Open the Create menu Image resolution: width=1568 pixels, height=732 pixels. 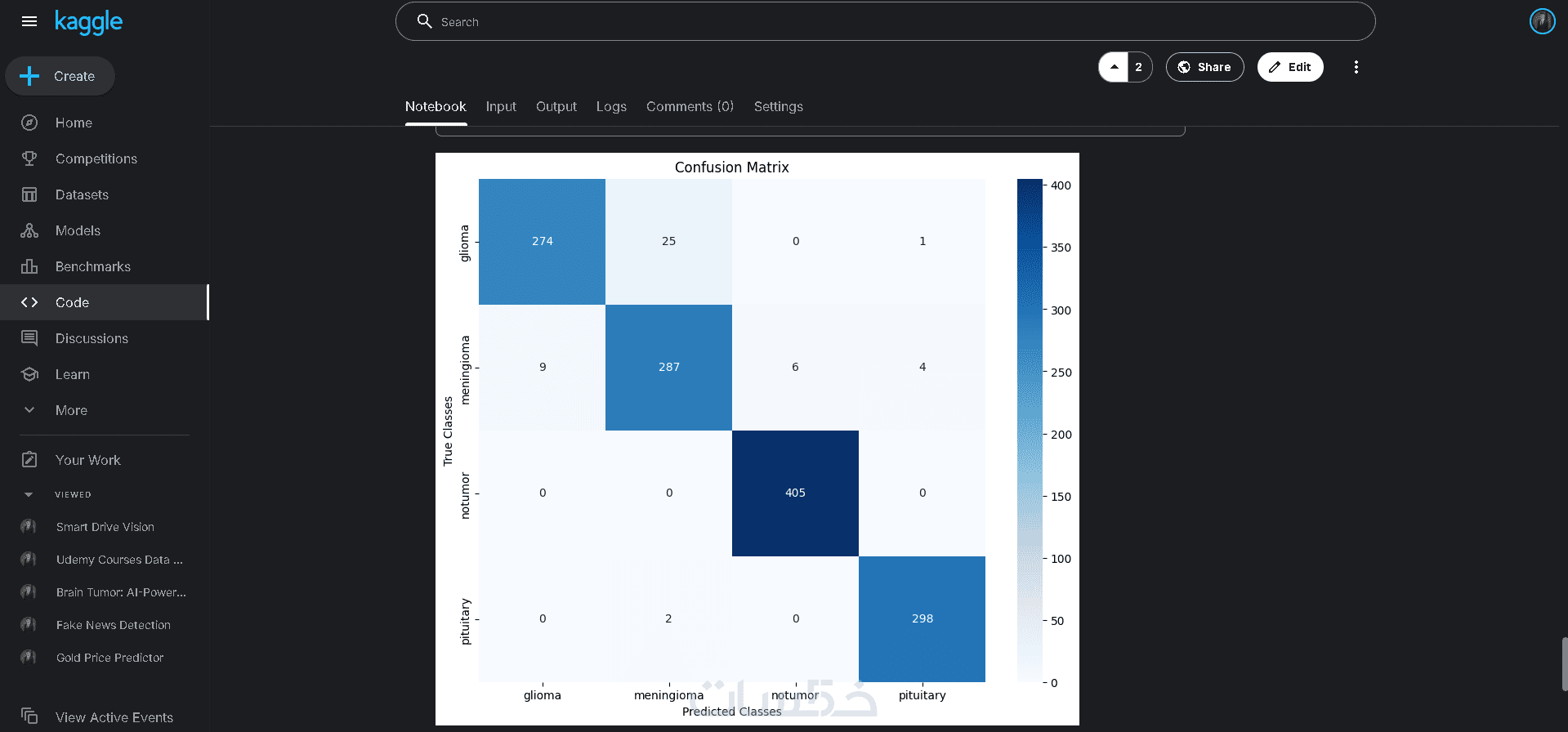click(x=60, y=76)
